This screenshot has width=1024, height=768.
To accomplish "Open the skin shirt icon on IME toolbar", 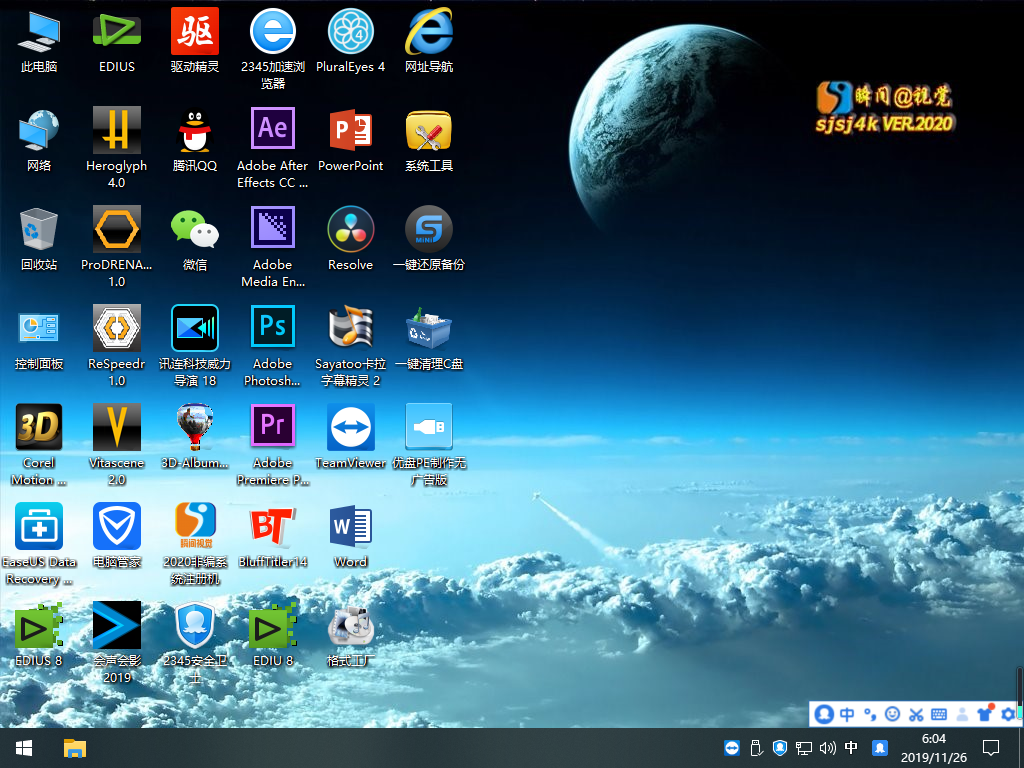I will [x=985, y=713].
